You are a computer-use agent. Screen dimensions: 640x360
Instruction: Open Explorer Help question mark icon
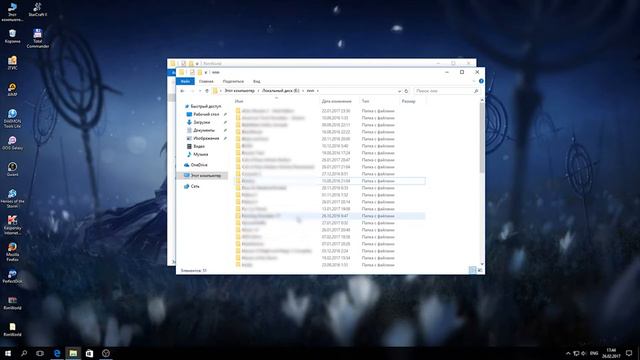click(x=481, y=81)
